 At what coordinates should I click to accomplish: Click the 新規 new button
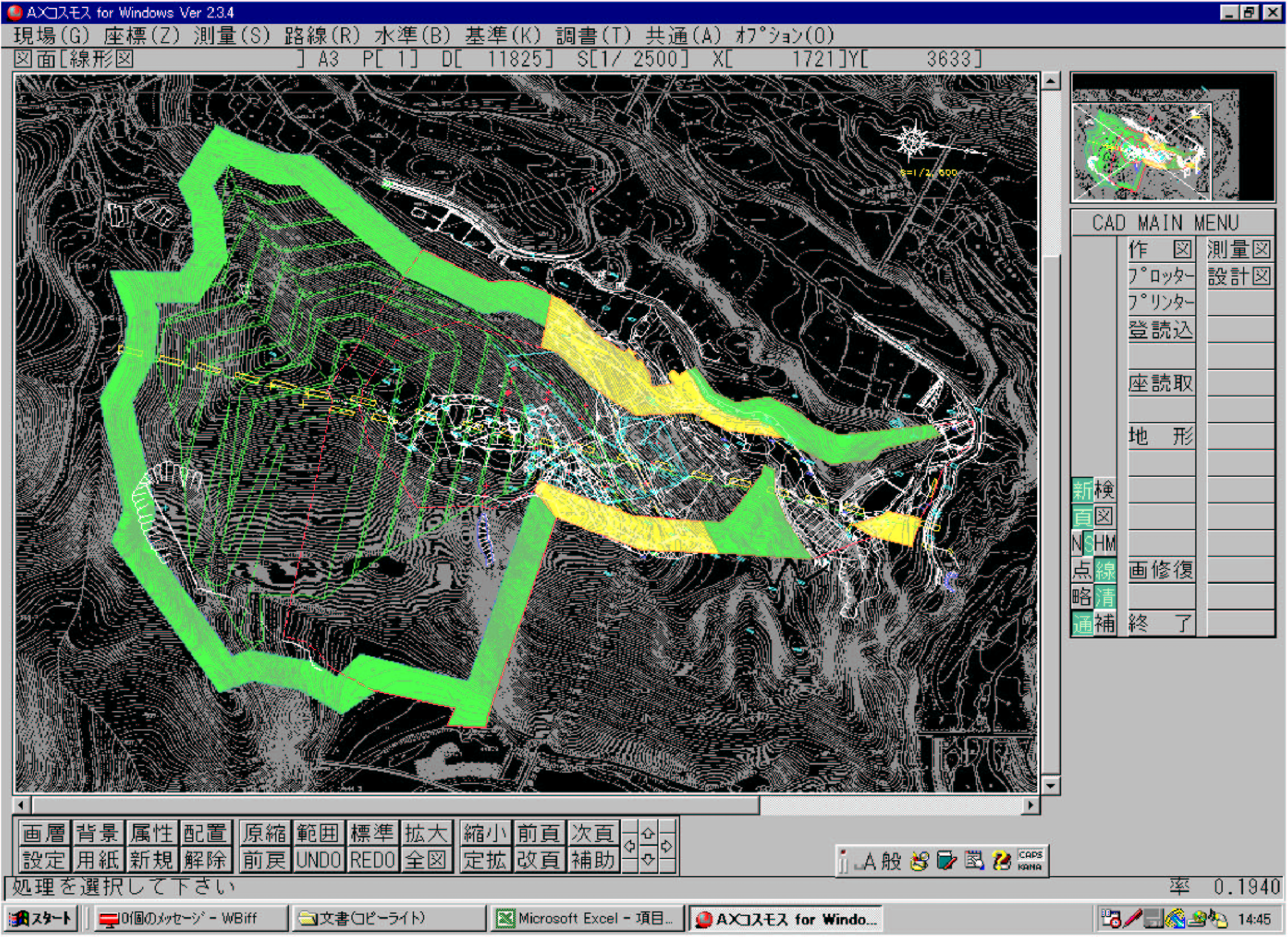coord(151,859)
